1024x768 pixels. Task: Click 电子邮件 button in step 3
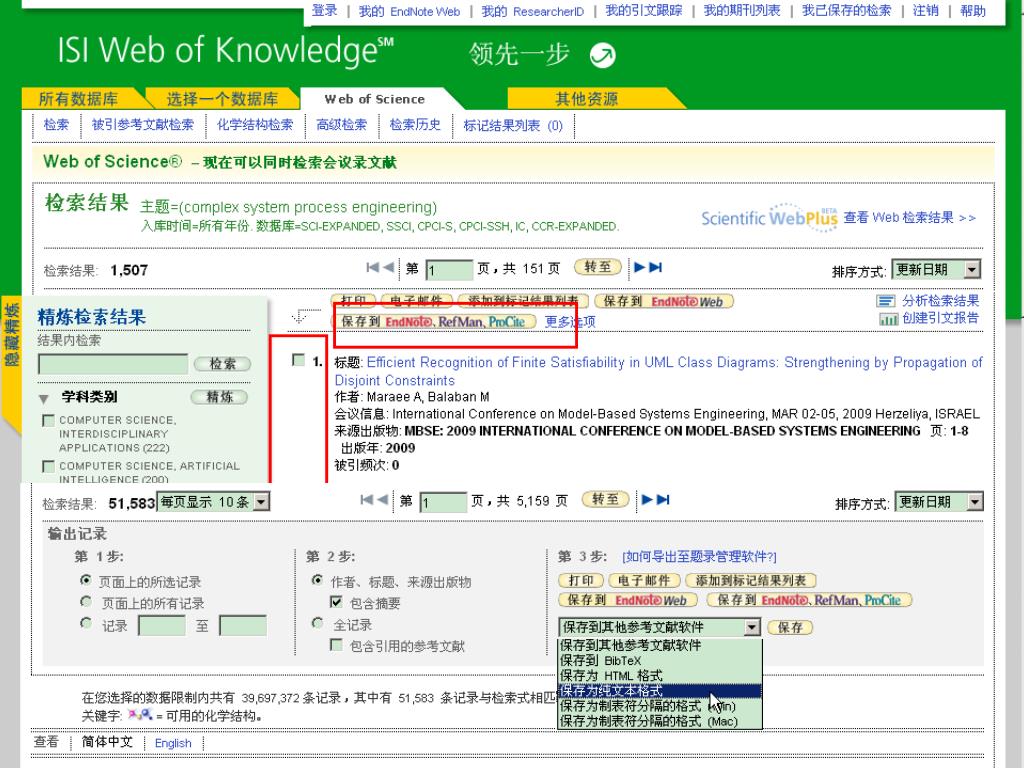[x=644, y=581]
